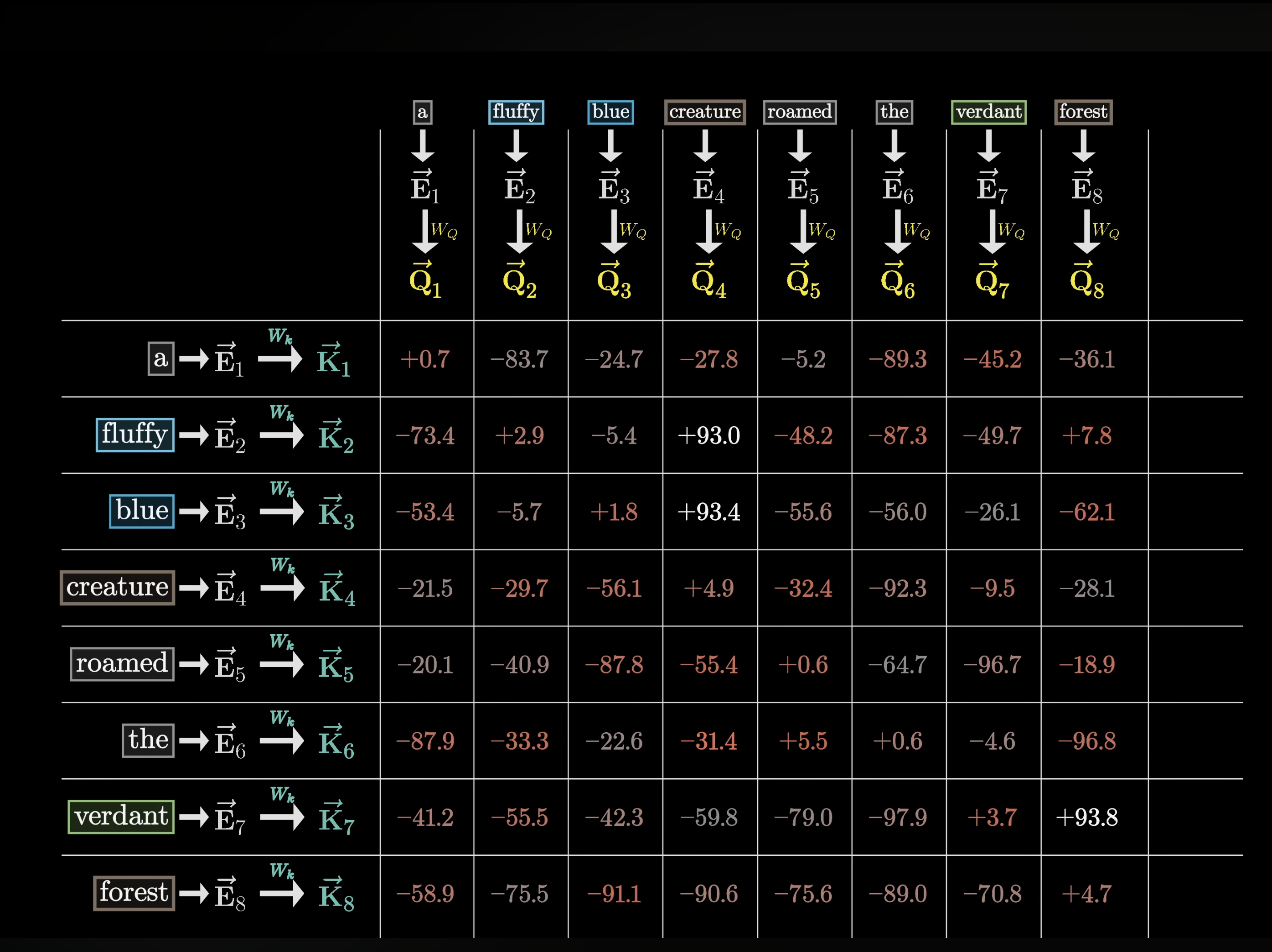Click the +2.9 value
Image resolution: width=1272 pixels, height=952 pixels.
click(519, 435)
